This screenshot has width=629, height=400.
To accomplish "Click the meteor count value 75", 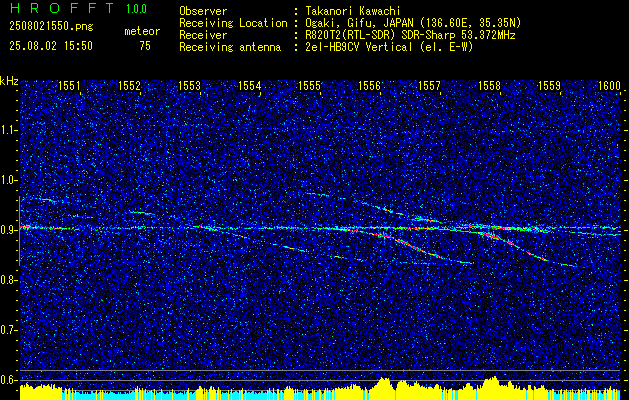I will click(x=145, y=46).
